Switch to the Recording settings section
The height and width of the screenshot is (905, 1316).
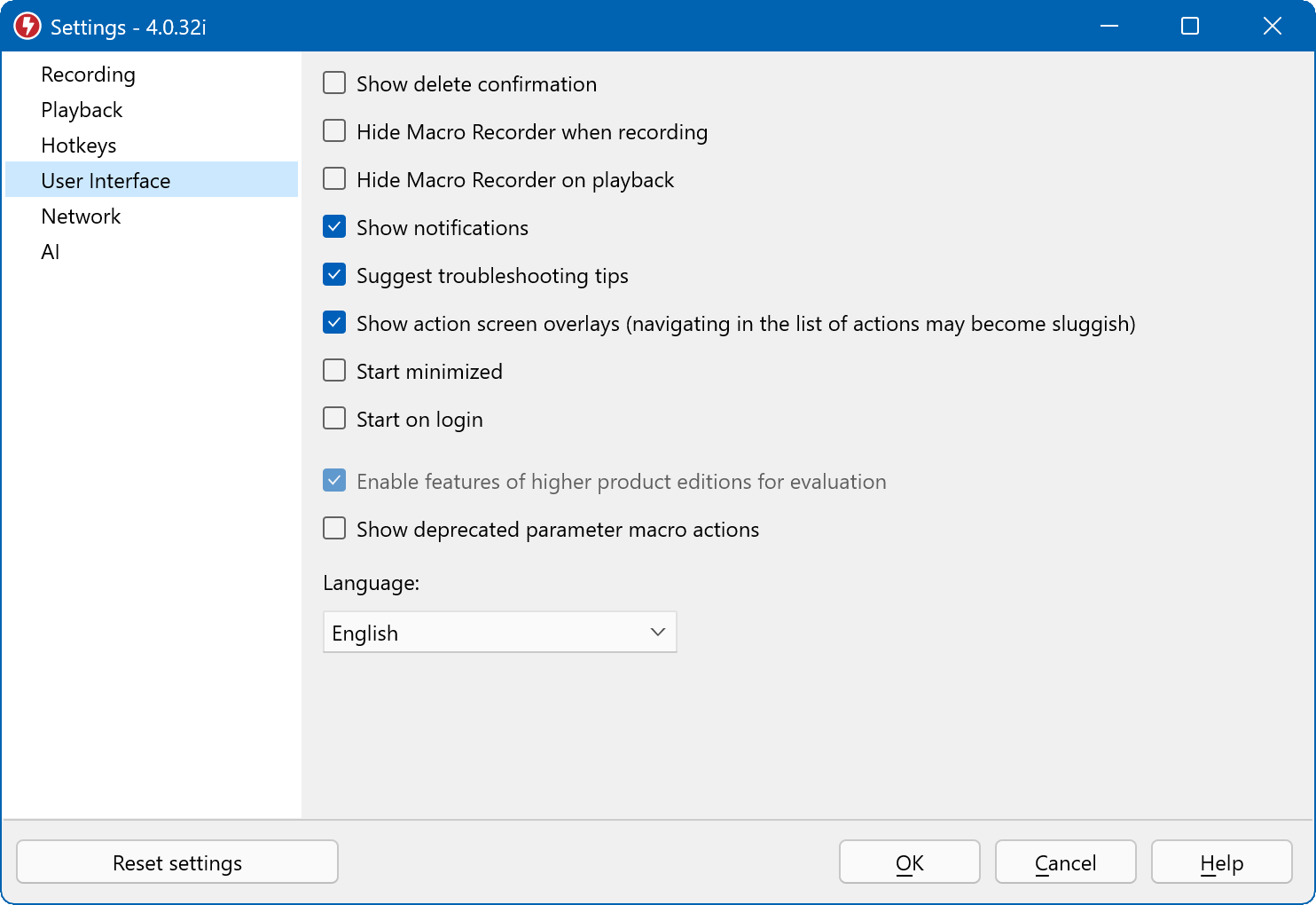[x=88, y=75]
